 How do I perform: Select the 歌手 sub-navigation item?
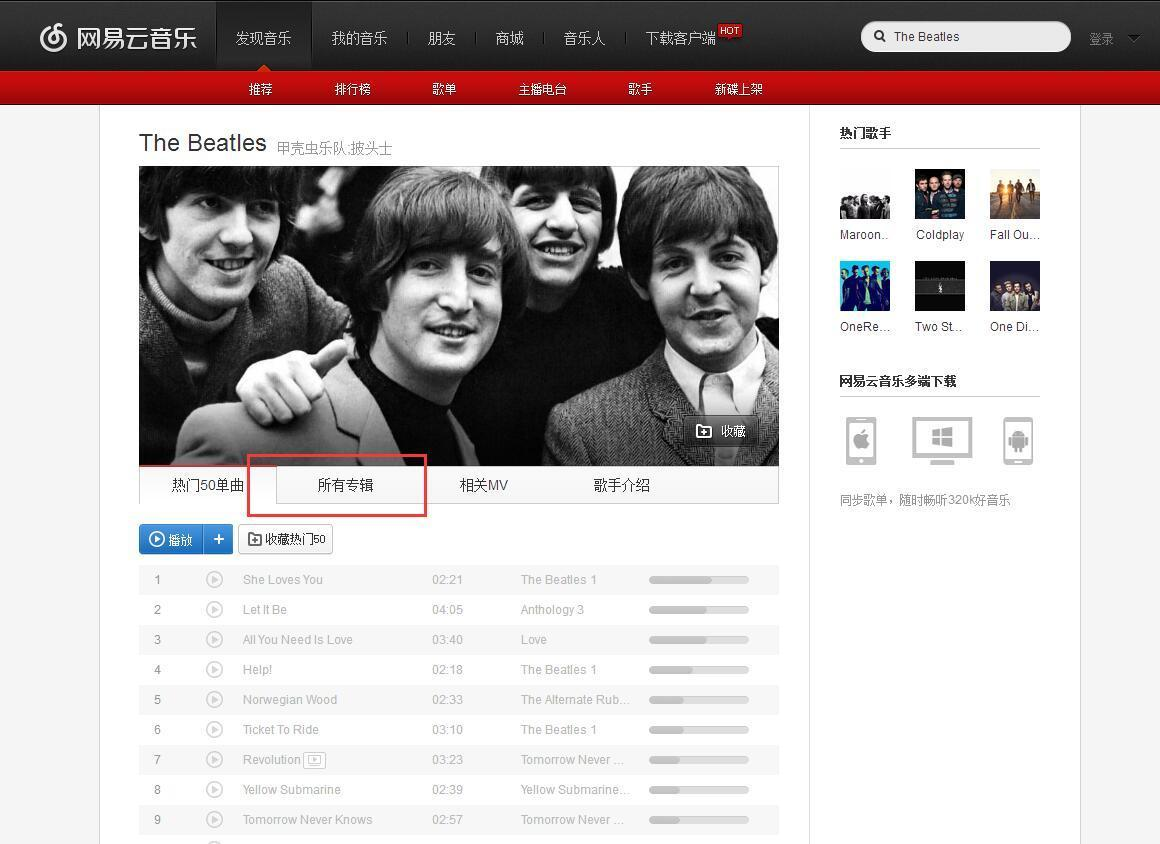pyautogui.click(x=640, y=89)
